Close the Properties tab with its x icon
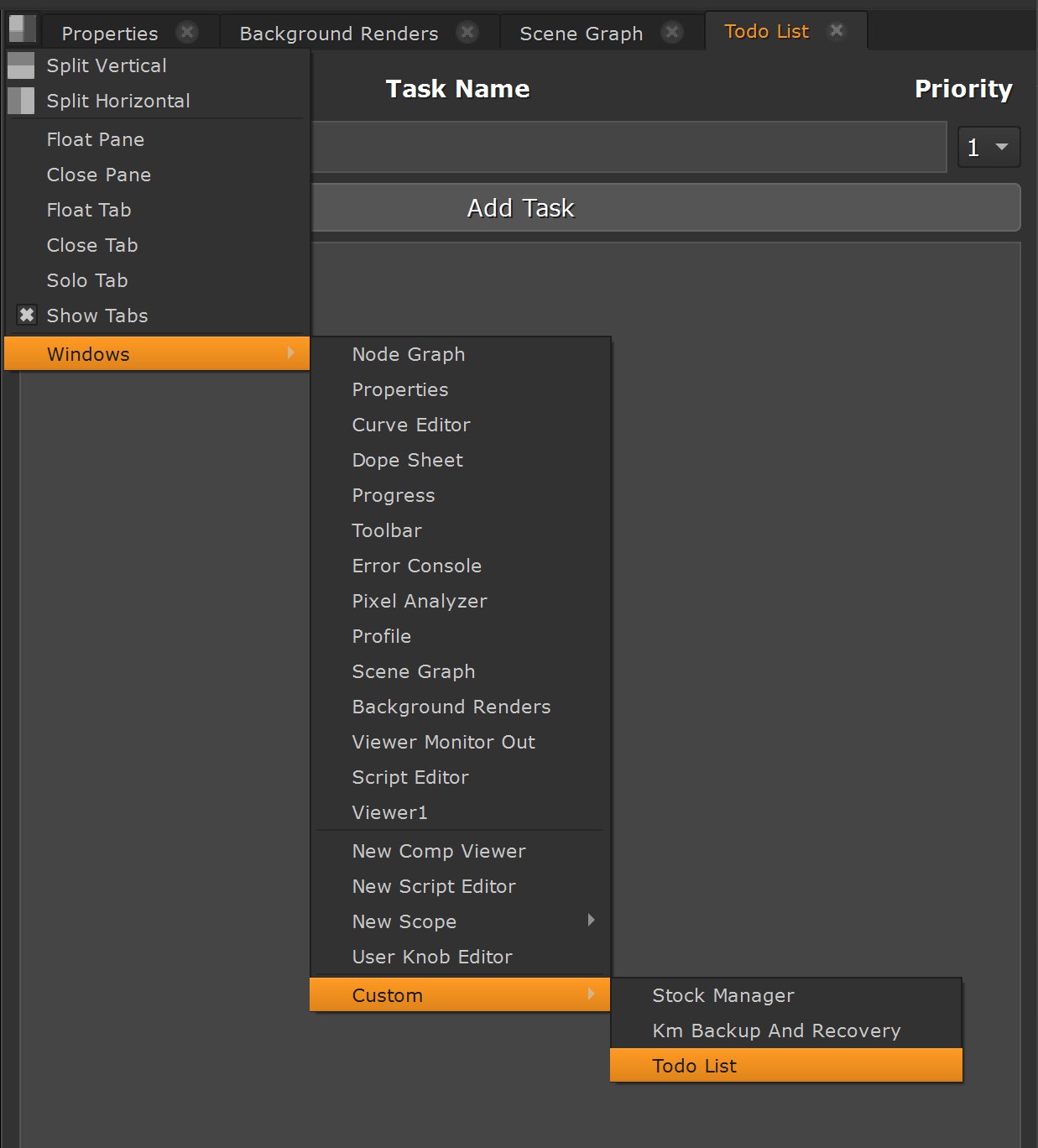This screenshot has width=1038, height=1148. point(187,33)
